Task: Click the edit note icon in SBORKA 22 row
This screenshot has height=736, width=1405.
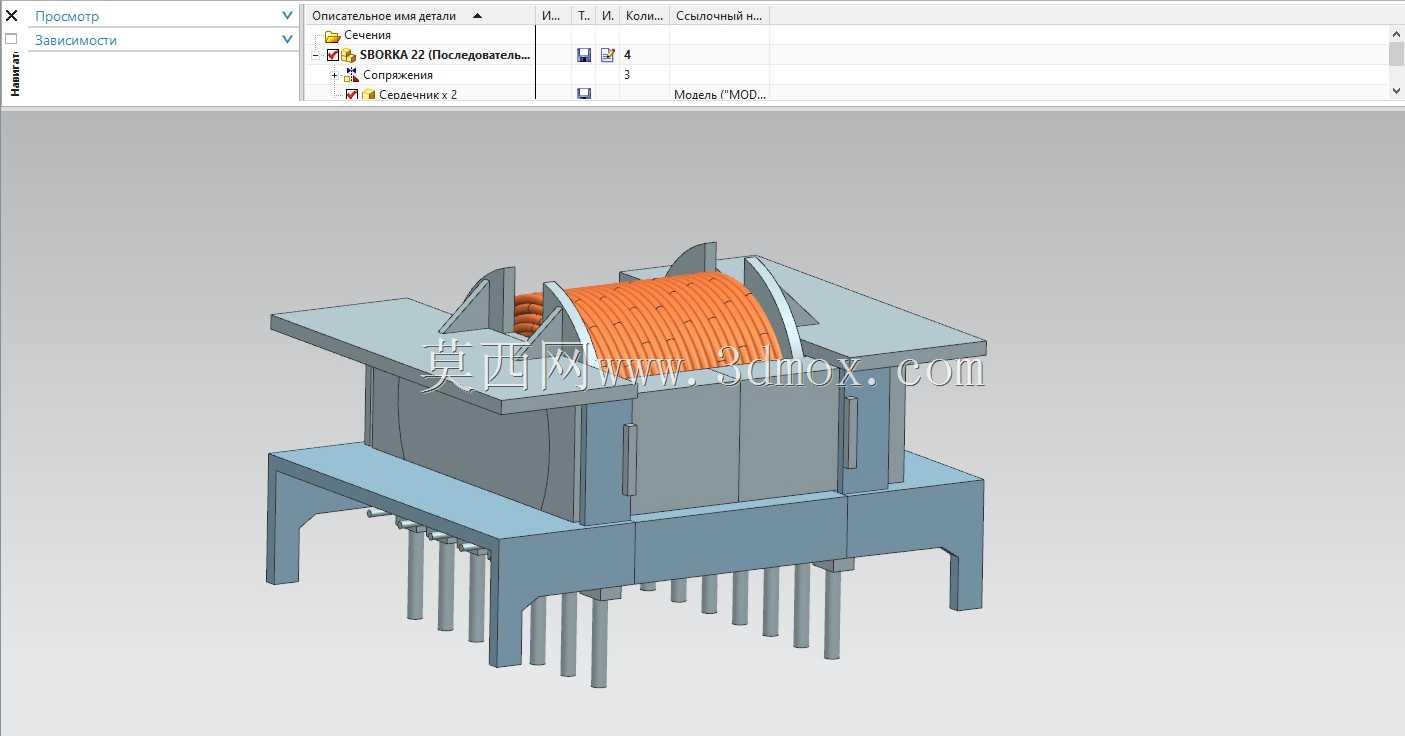Action: click(x=607, y=55)
